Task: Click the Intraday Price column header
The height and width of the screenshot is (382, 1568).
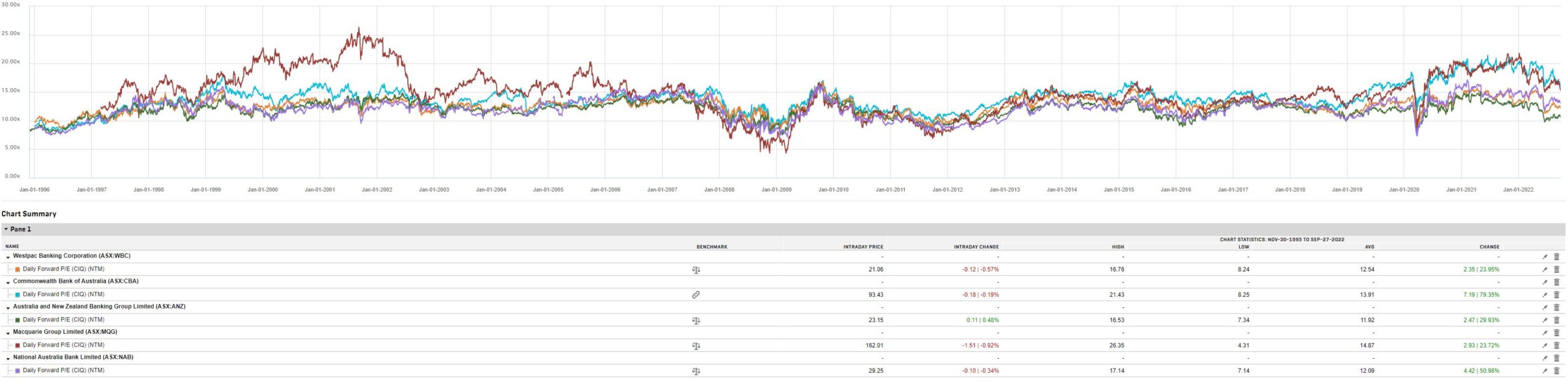Action: click(863, 247)
